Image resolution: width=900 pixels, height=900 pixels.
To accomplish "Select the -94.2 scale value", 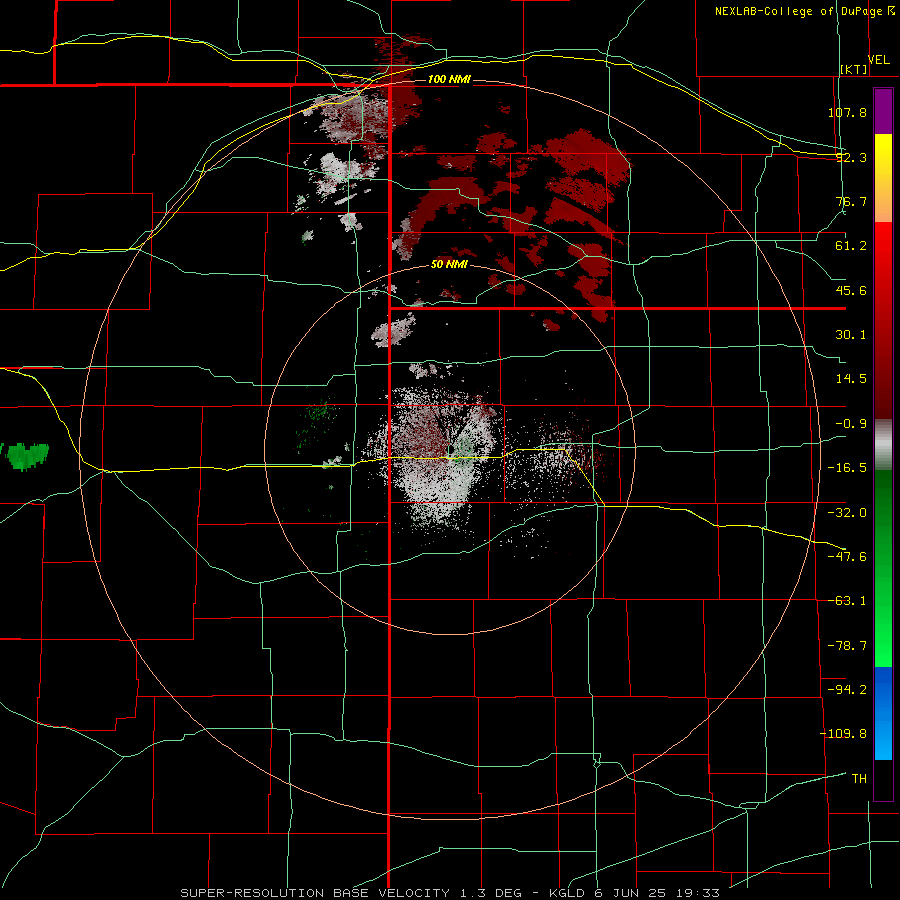I will (847, 690).
